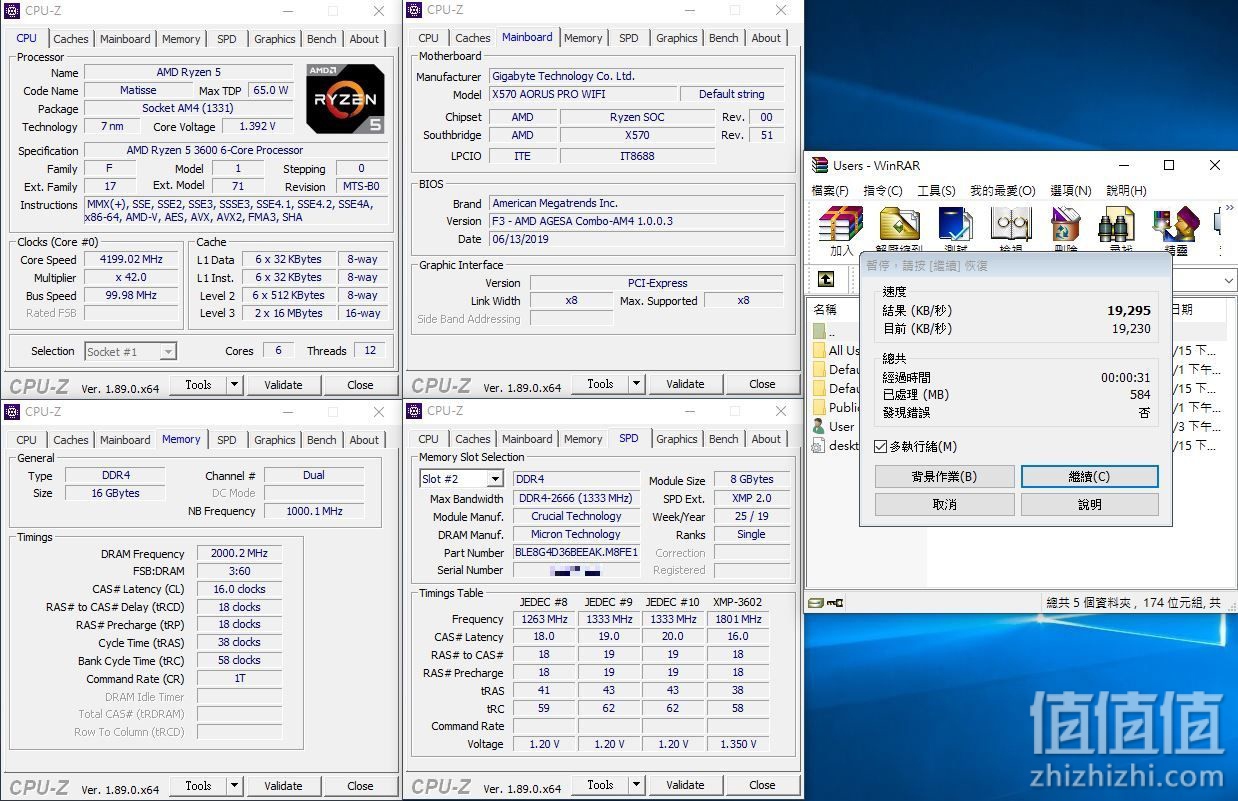Click the CPU-Z title icon of the SPD window

point(414,410)
